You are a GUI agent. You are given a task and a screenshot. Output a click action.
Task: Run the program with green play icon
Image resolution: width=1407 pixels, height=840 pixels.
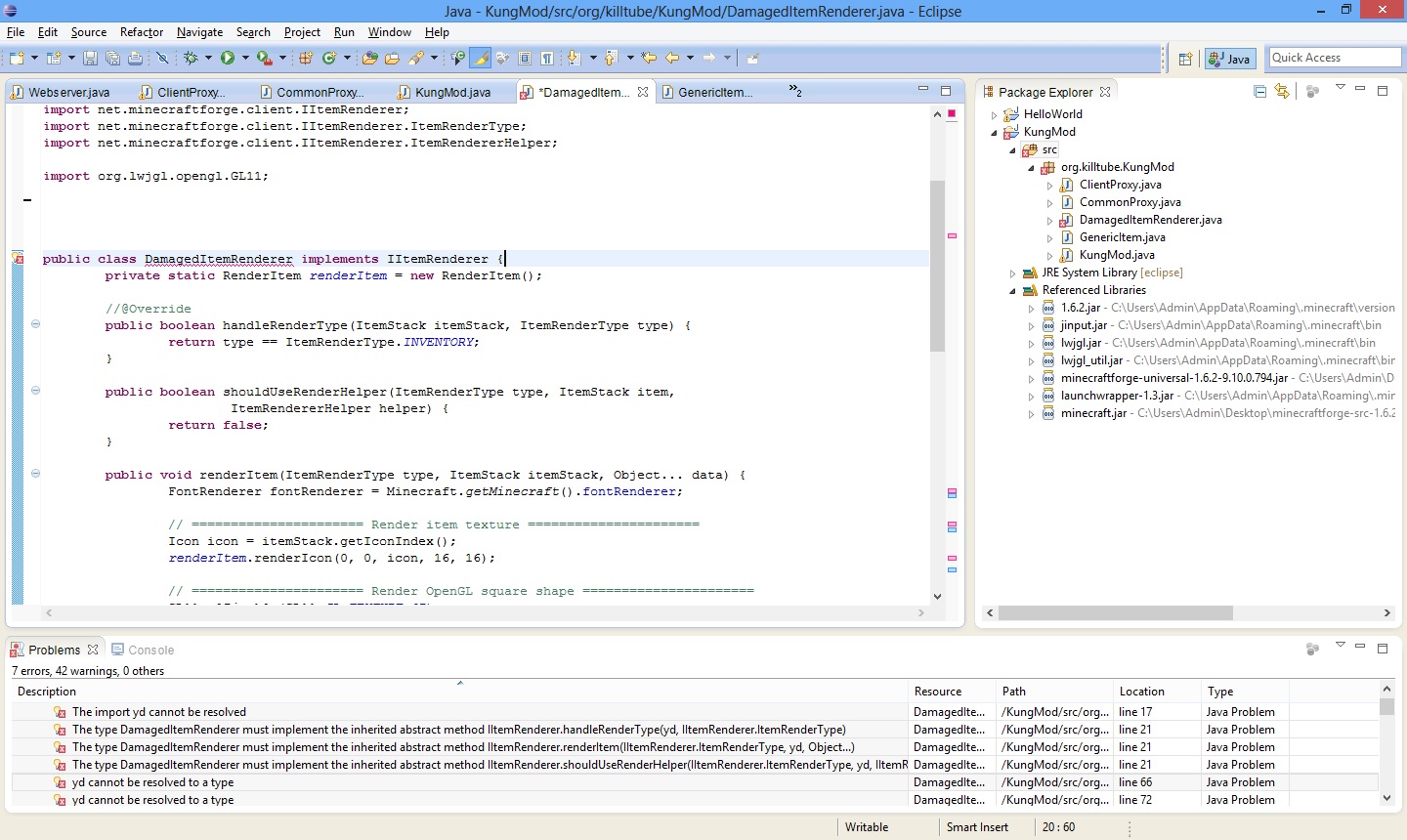[x=227, y=59]
